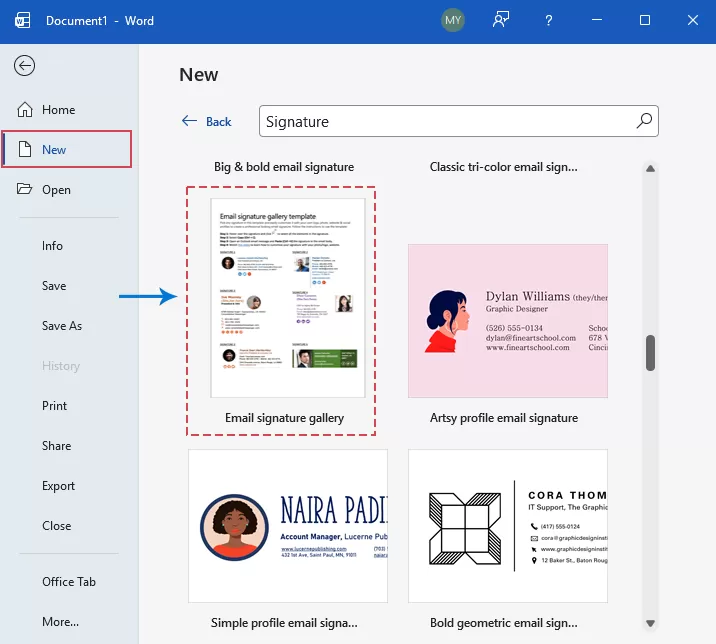This screenshot has height=644, width=716.
Task: Select New in the sidebar
Action: pos(67,149)
